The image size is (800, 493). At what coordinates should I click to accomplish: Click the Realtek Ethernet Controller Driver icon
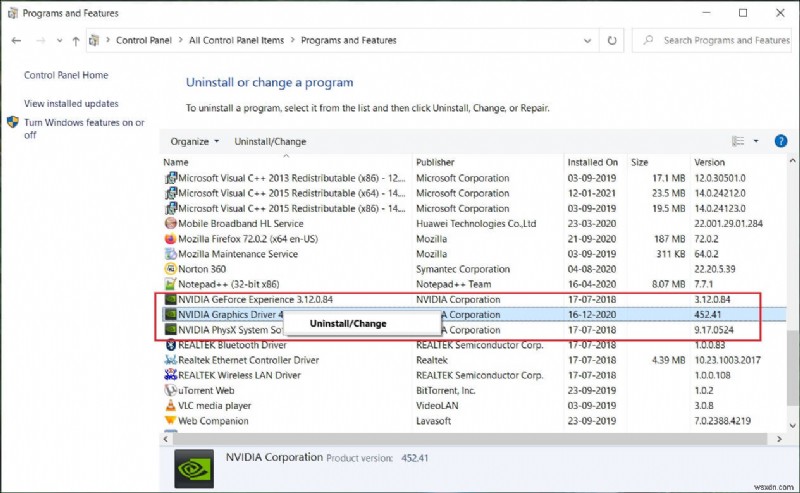point(170,360)
